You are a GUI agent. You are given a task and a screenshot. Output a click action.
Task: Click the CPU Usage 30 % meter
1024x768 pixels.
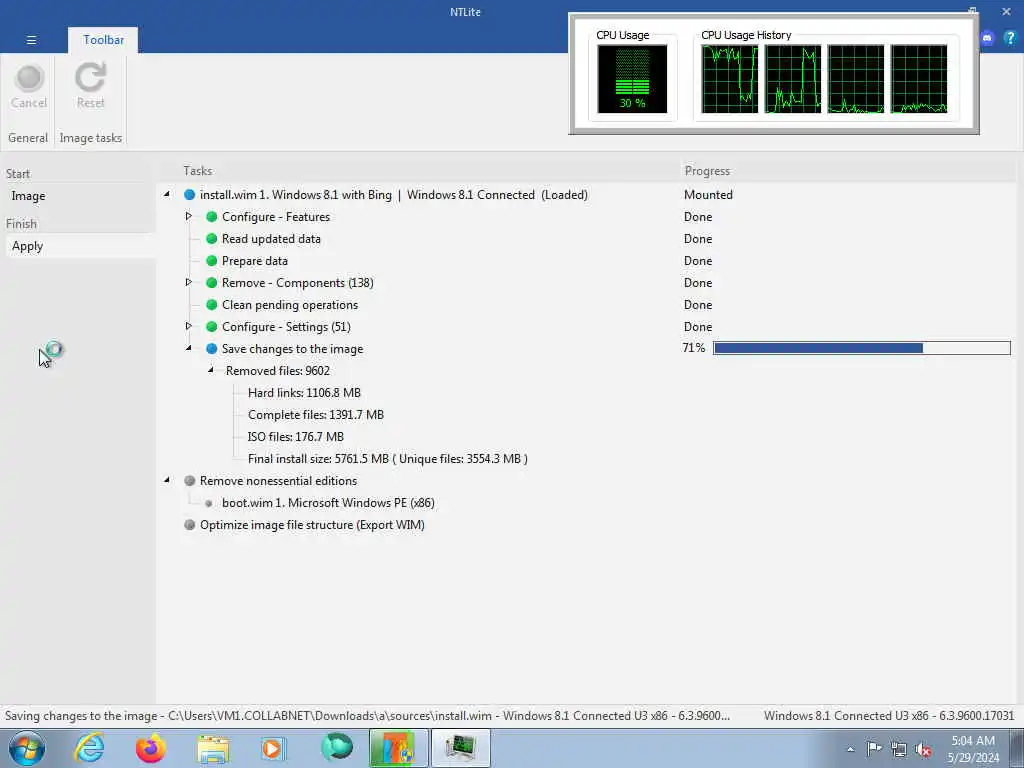(632, 78)
